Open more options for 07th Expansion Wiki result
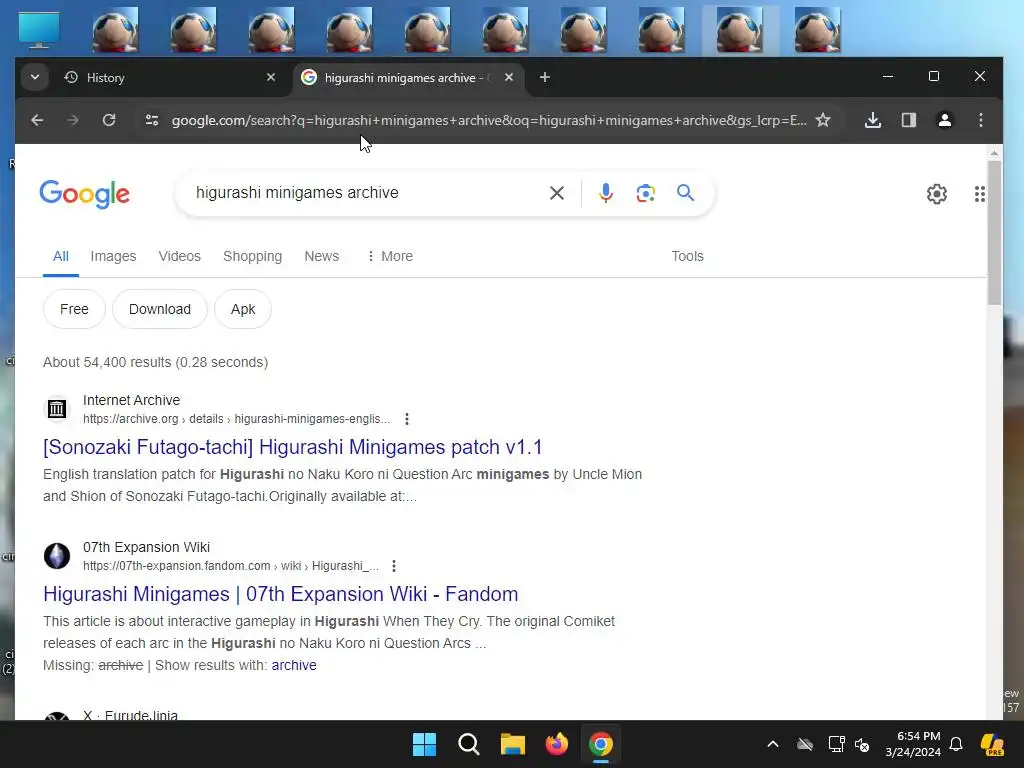 click(x=394, y=566)
